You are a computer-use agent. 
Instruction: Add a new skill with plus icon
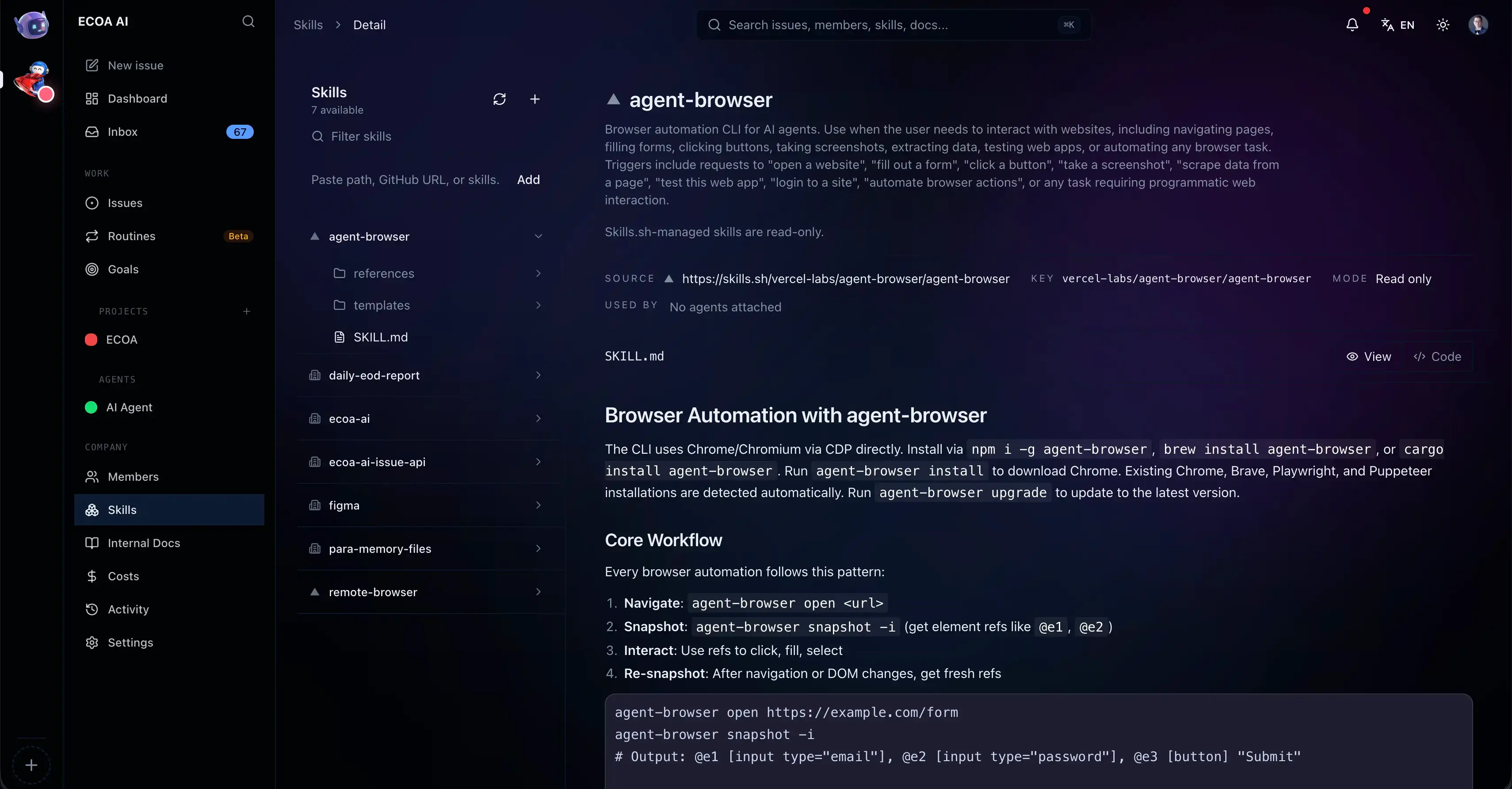point(535,99)
